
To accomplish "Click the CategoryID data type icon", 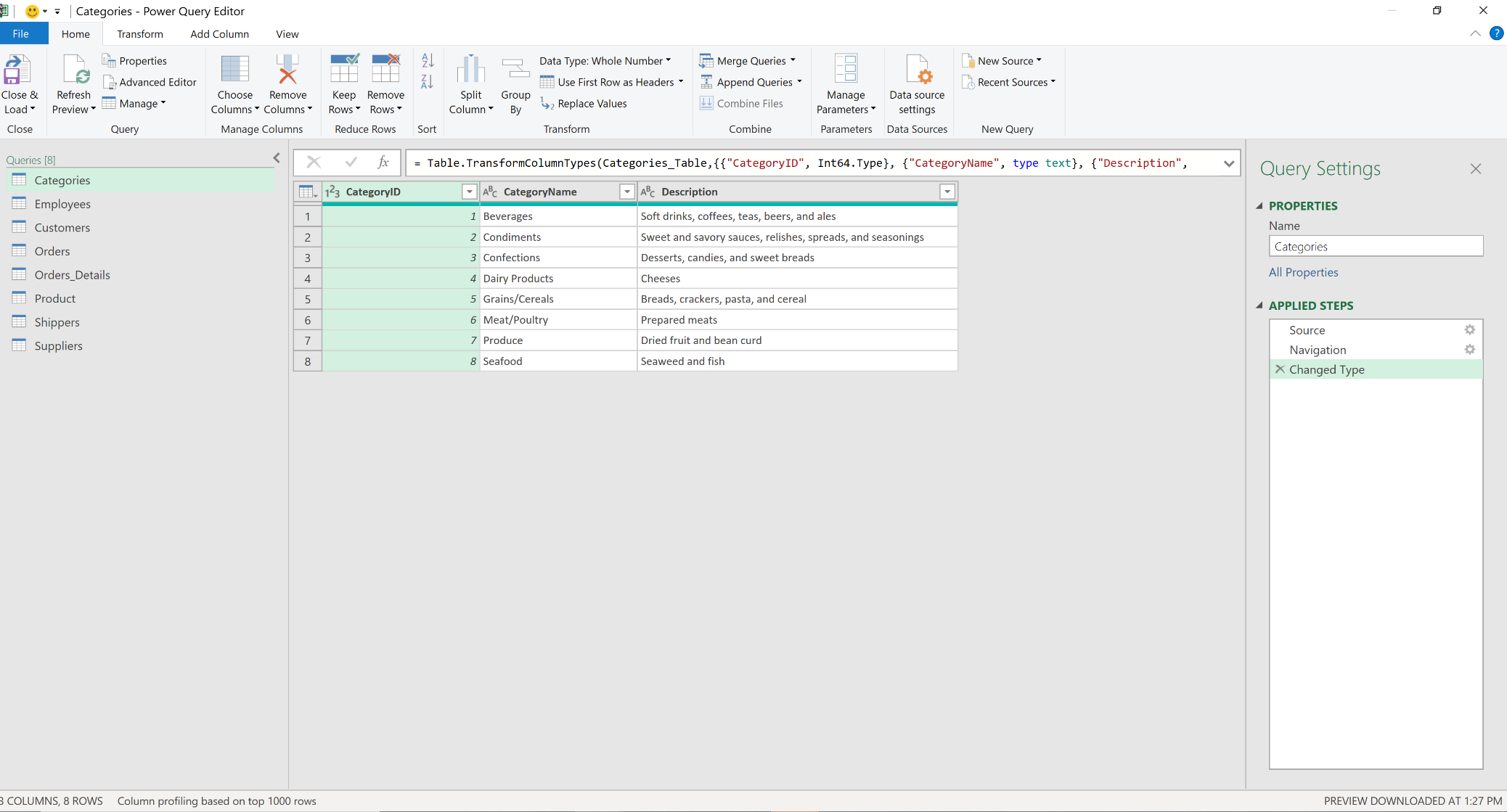I will point(332,192).
